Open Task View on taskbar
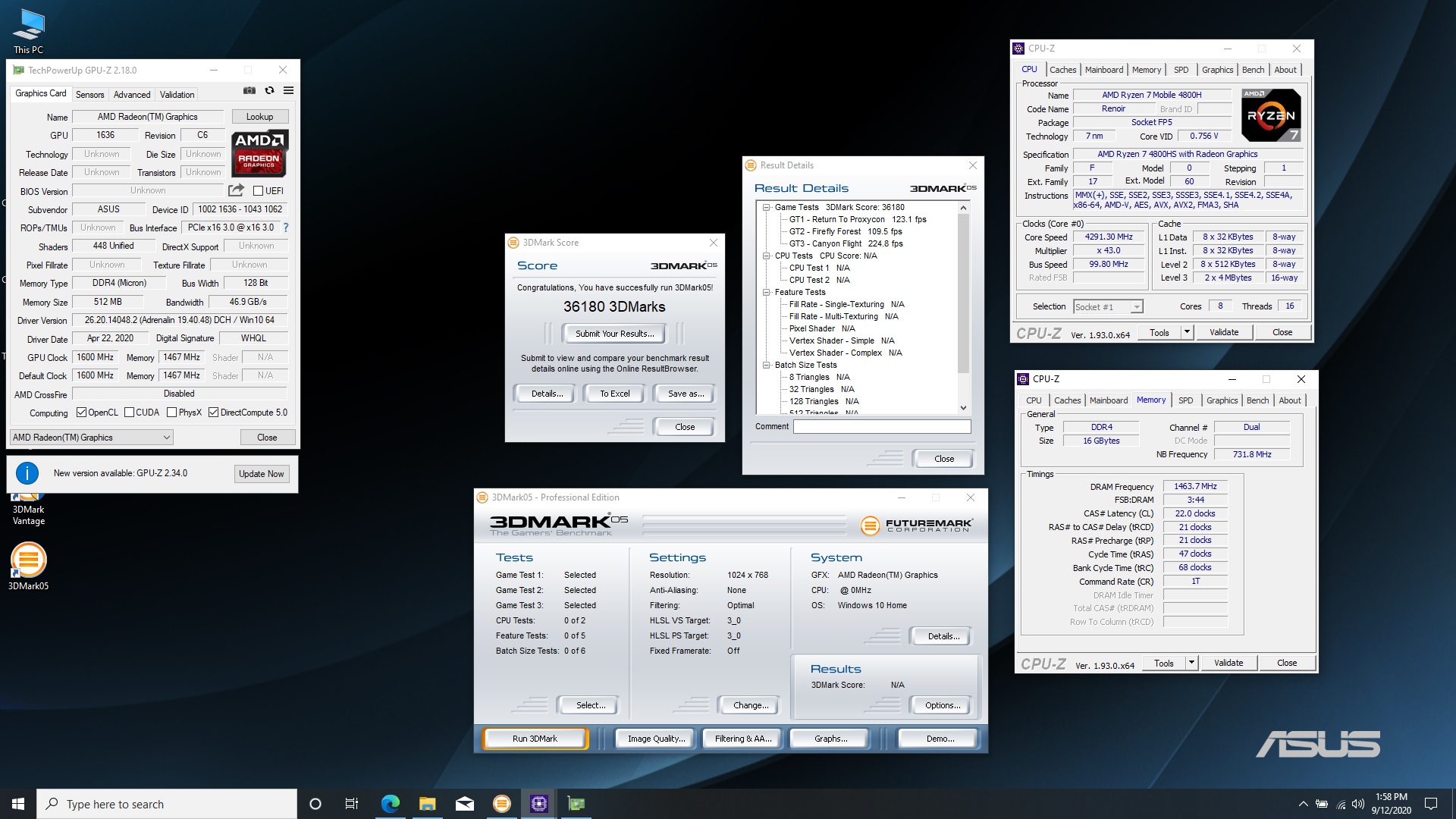The image size is (1456, 819). pyautogui.click(x=352, y=804)
